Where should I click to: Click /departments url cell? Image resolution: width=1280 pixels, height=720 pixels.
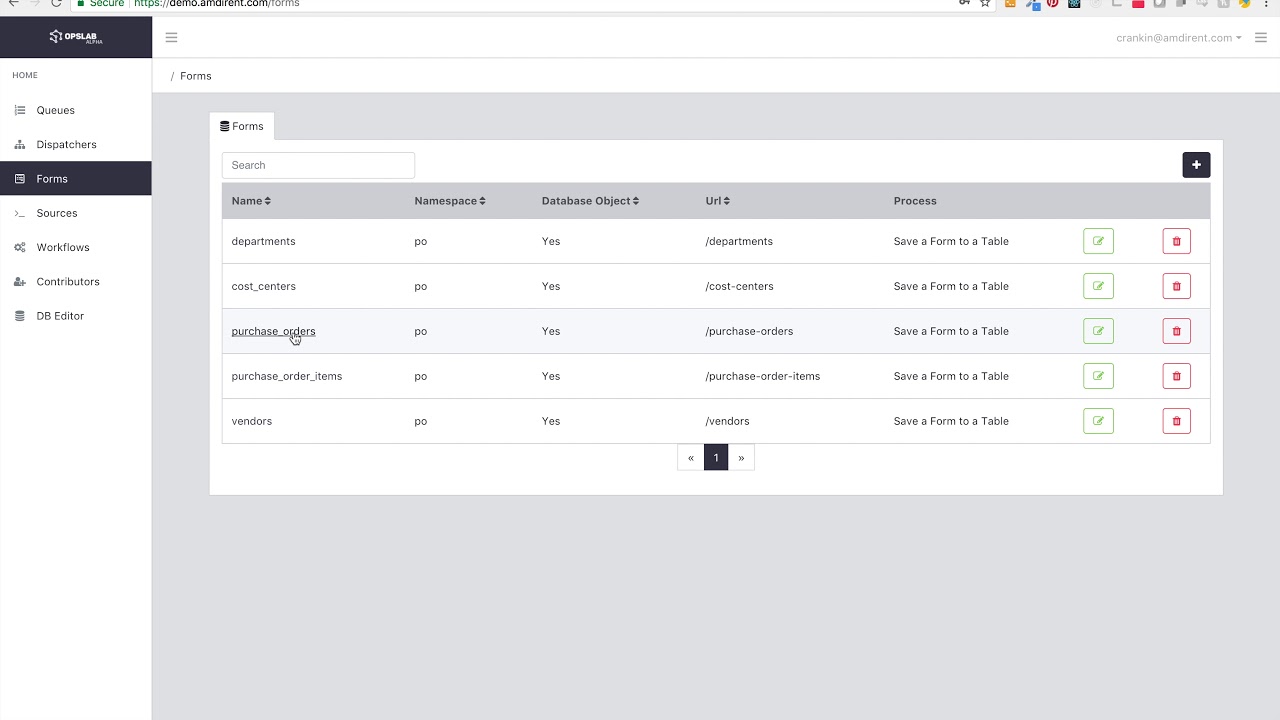click(739, 241)
